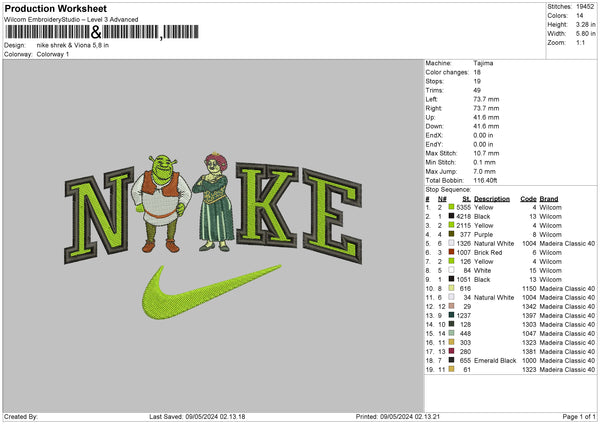Click the green swoosh in the design
Viewport: 600px width, 424px height.
[x=211, y=292]
